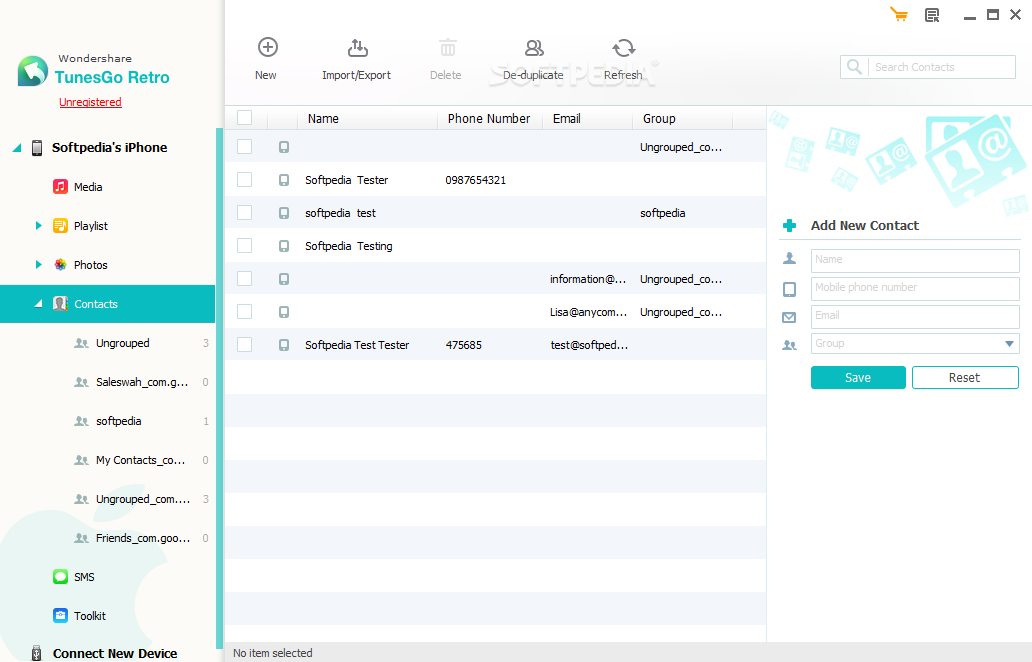Click the plus icon beside Add New Contact
The image size is (1032, 662).
coord(789,226)
